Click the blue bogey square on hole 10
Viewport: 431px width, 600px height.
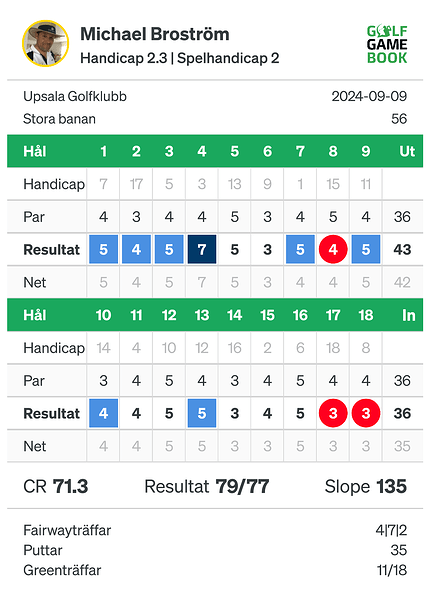pyautogui.click(x=103, y=413)
